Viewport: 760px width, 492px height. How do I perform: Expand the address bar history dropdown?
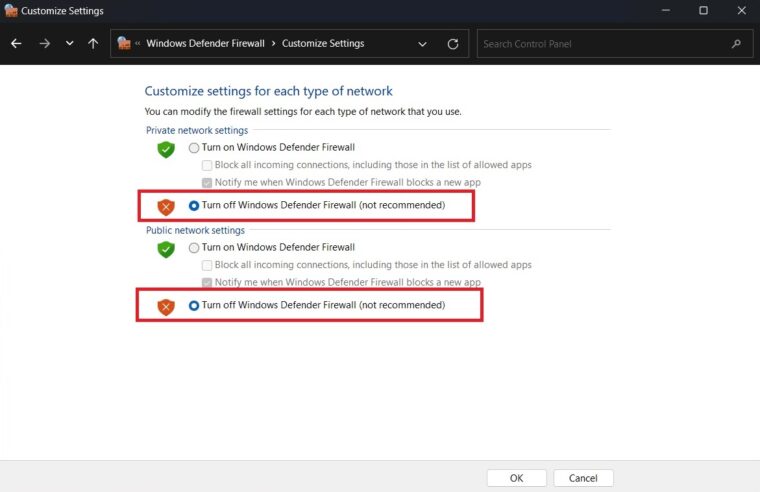(x=422, y=44)
